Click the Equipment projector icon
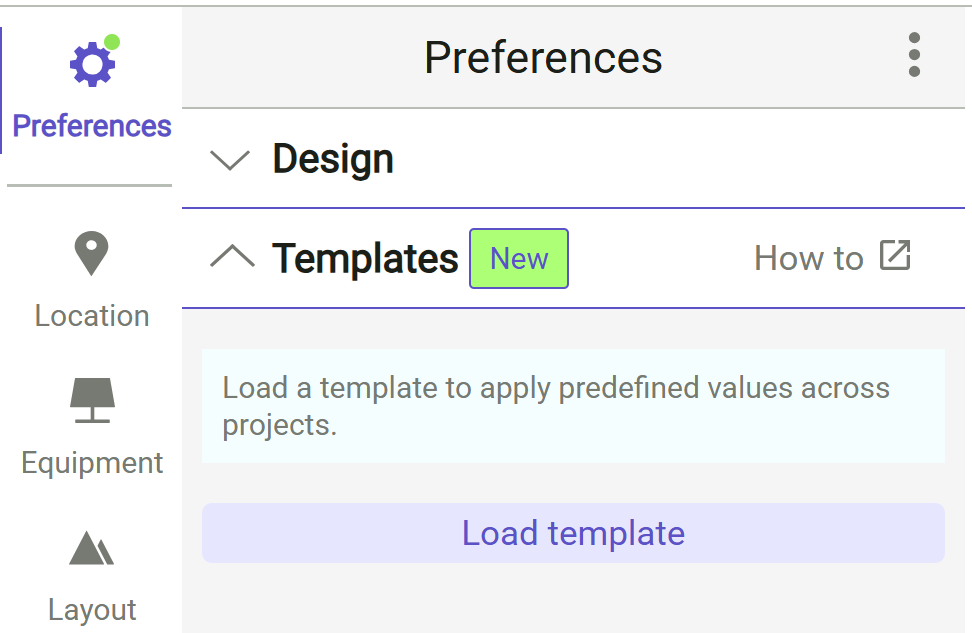 click(x=91, y=399)
